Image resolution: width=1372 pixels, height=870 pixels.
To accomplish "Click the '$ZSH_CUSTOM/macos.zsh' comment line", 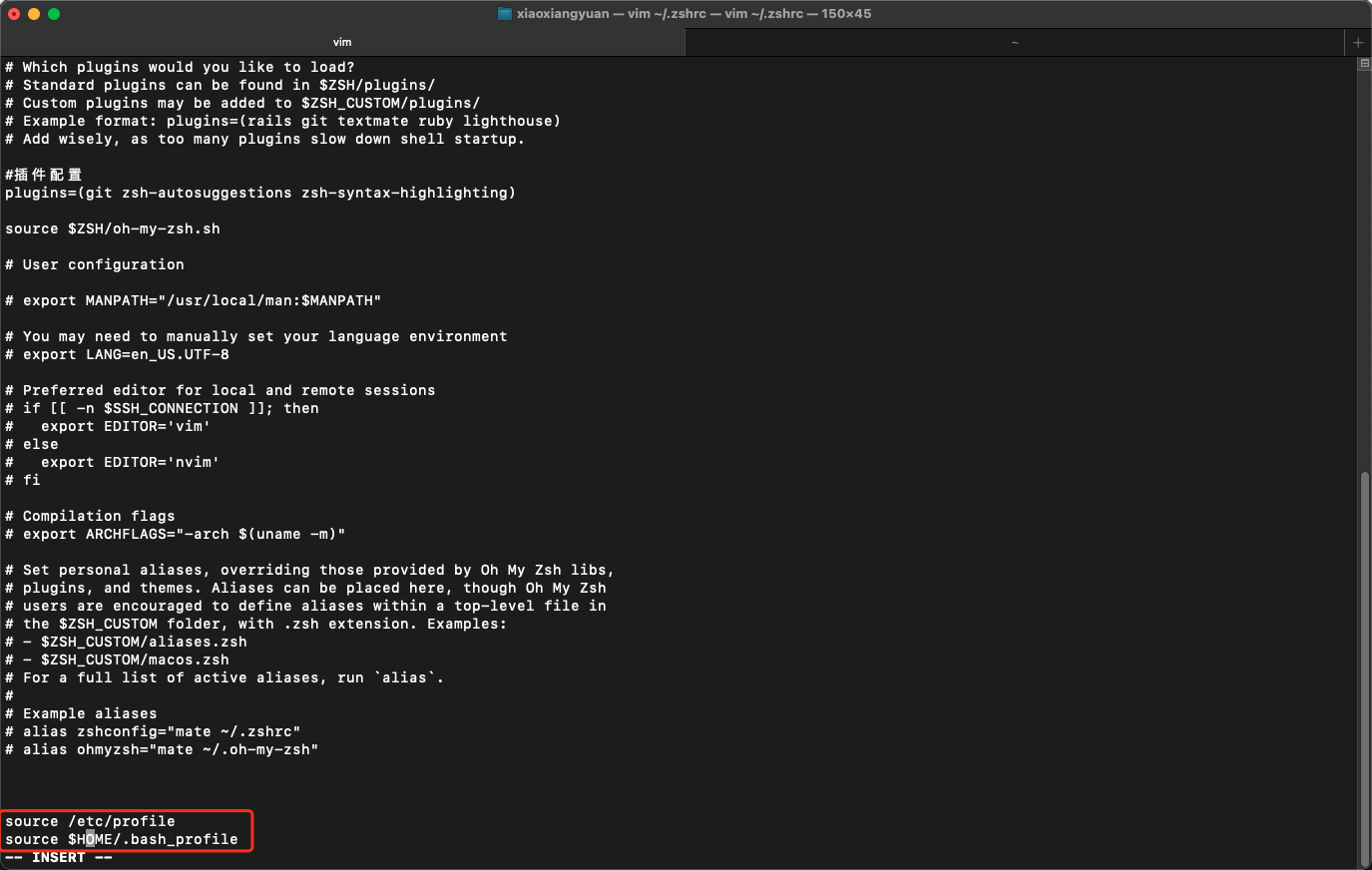I will click(117, 659).
